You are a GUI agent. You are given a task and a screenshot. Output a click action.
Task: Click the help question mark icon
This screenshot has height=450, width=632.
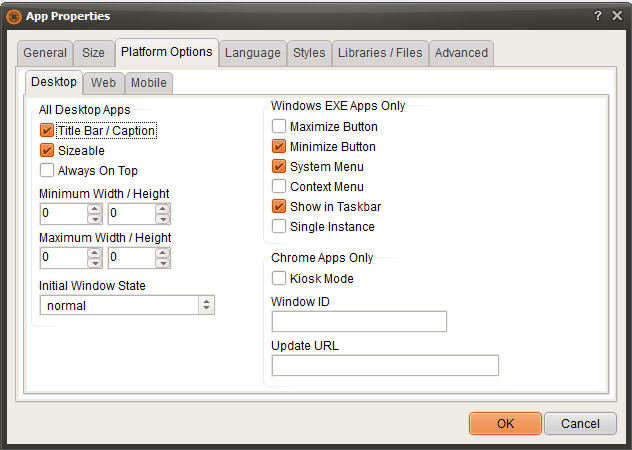click(x=597, y=16)
